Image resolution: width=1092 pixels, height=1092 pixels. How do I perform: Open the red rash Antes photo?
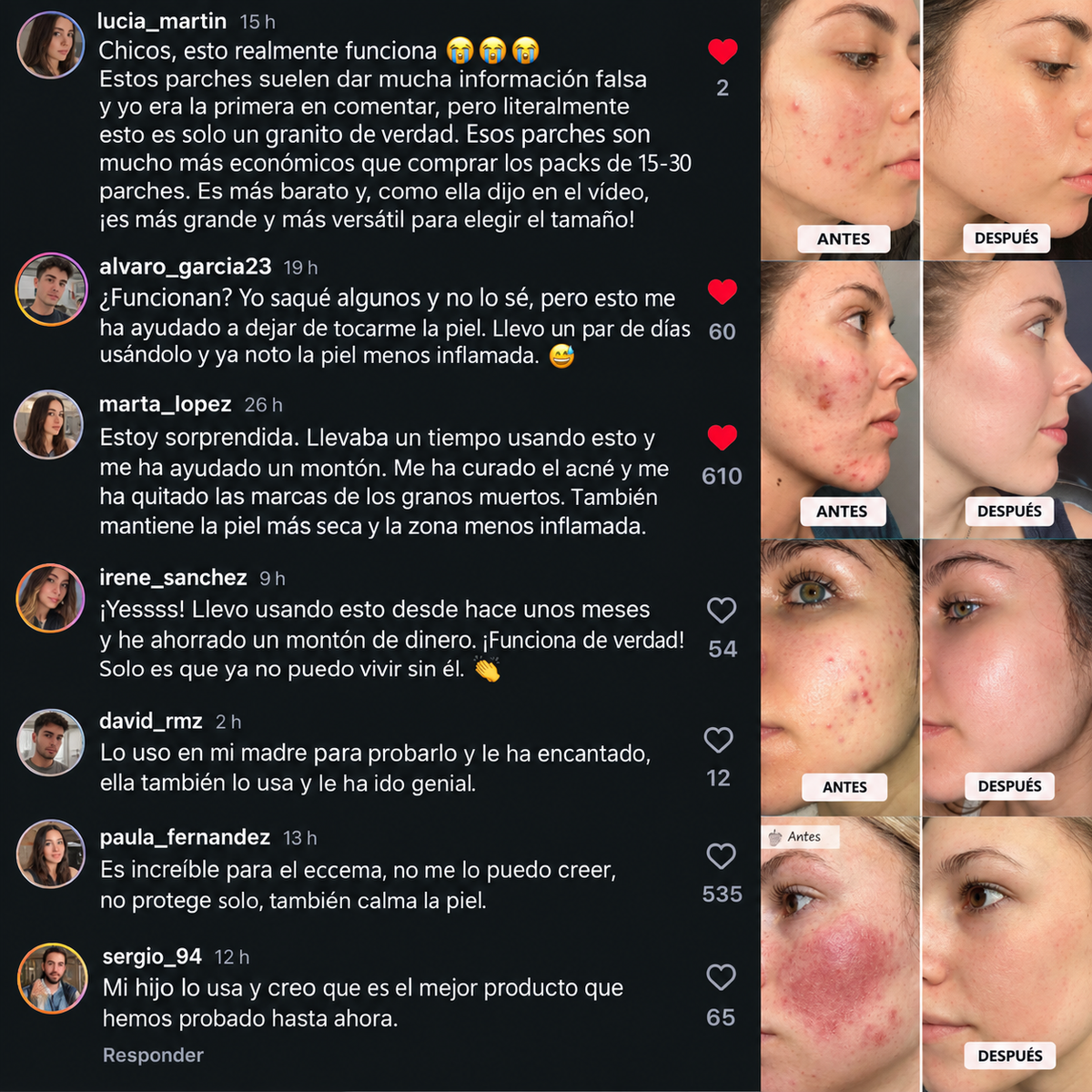840,954
